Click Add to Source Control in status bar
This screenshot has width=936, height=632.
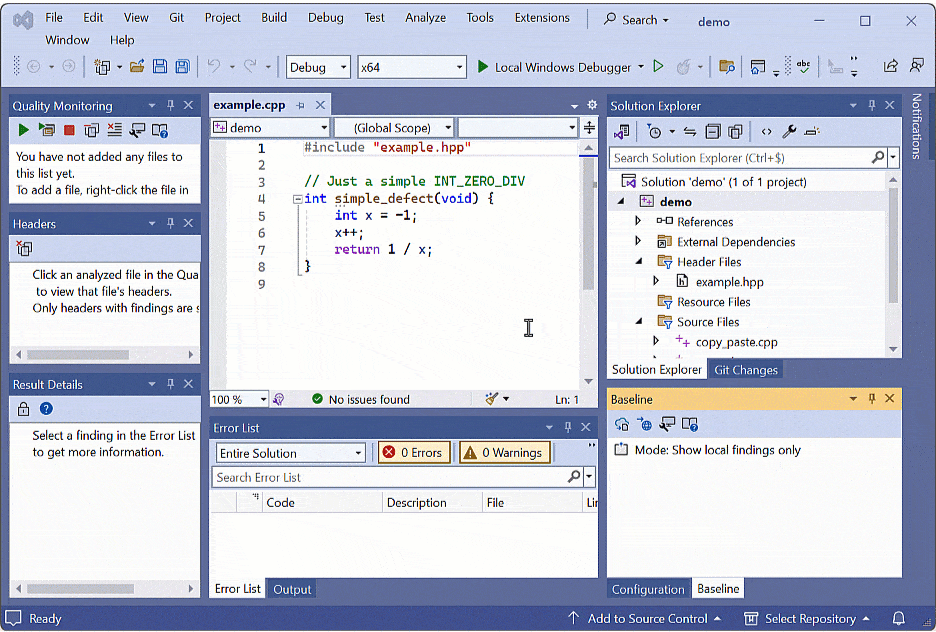click(x=644, y=618)
